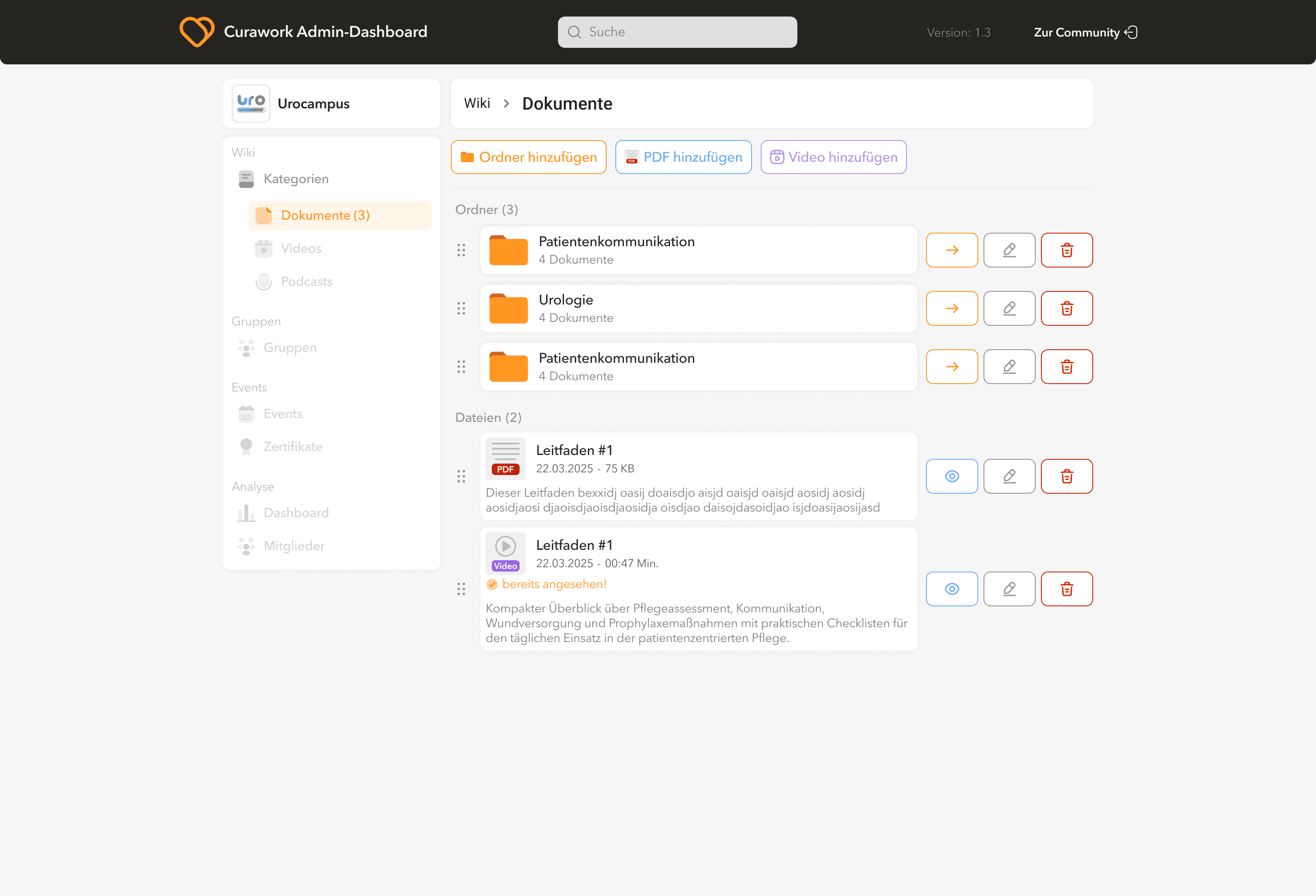1316x896 pixels.
Task: Delete the Patientenkommunikation folder listed below Urologie
Action: tap(1066, 367)
